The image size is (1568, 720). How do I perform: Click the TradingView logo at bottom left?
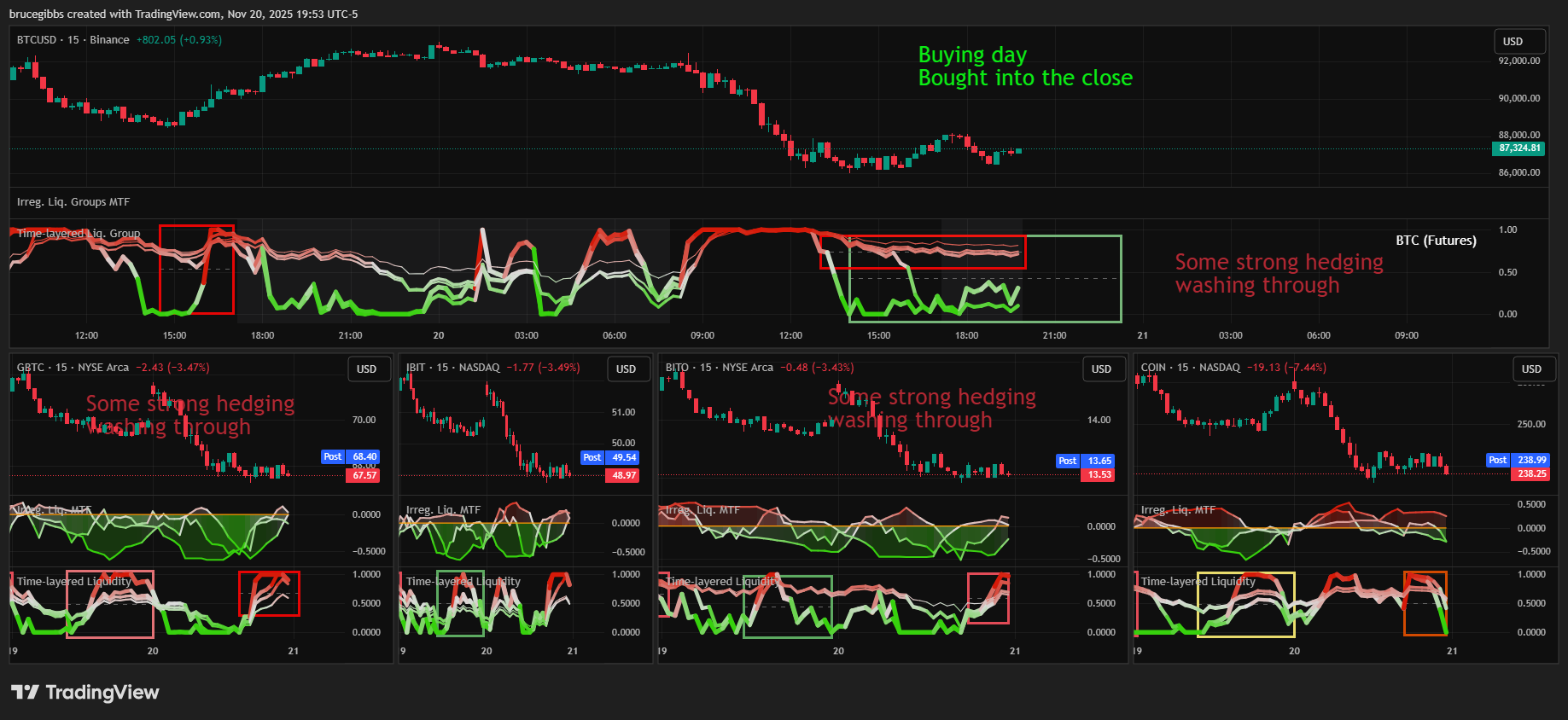coord(85,692)
